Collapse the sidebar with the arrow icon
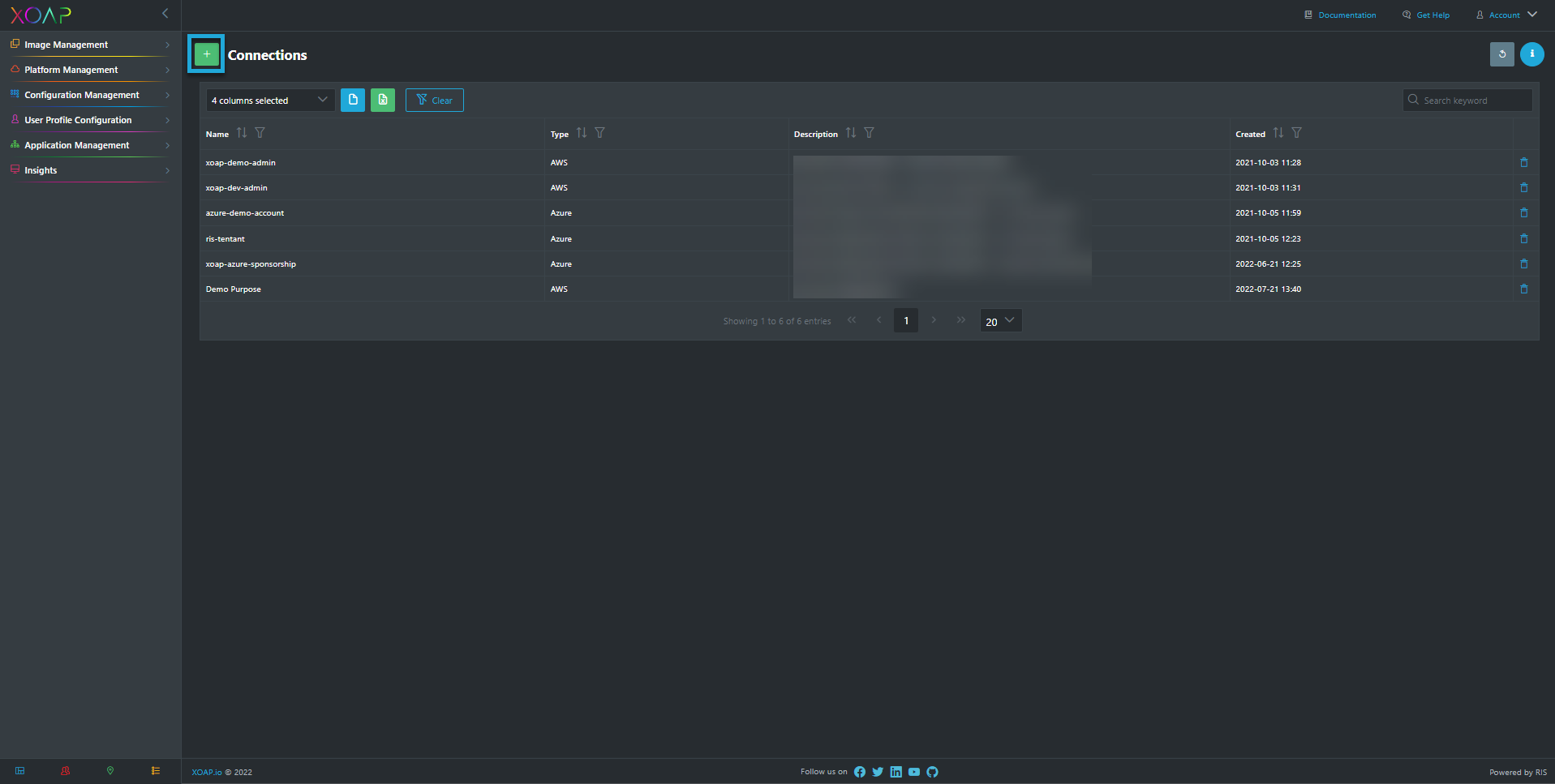Screen dimensions: 1555x784 [x=165, y=13]
